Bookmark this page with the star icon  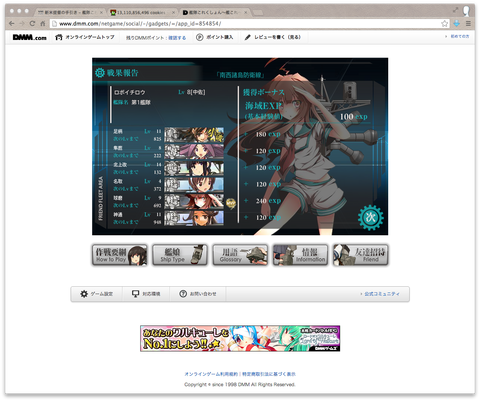tap(444, 23)
